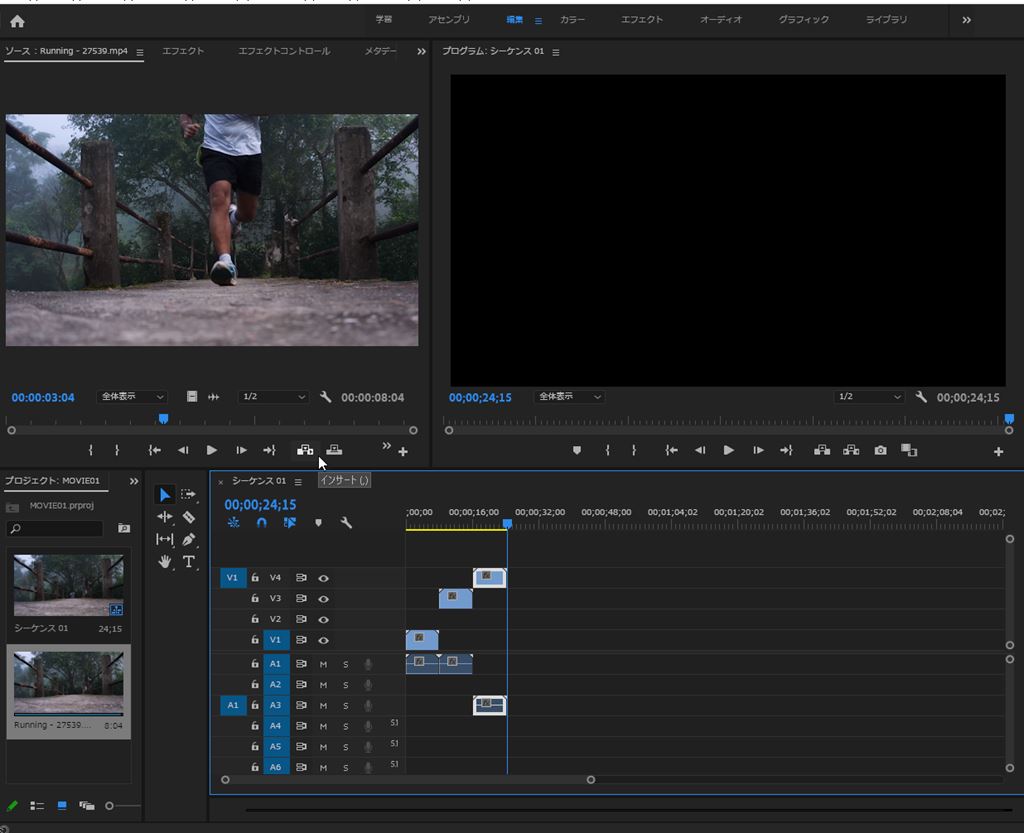Choose the Hand tool
This screenshot has height=833, width=1024.
point(165,562)
